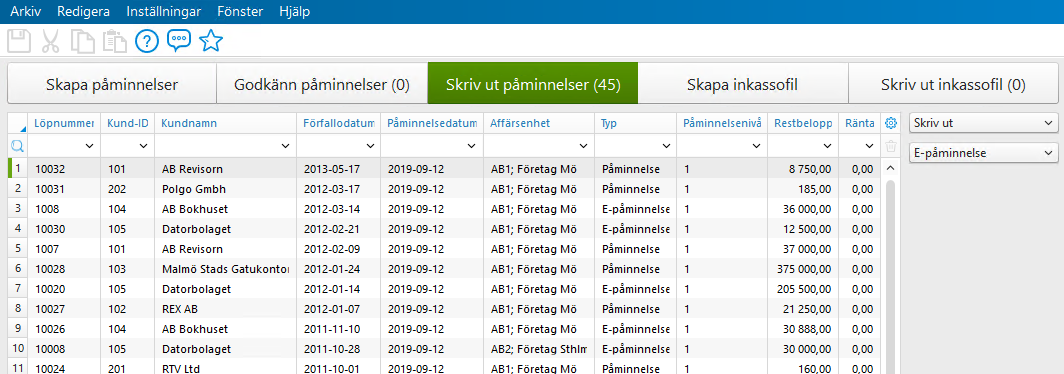Click the table scroll up arrow
Image resolution: width=1064 pixels, height=374 pixels.
891,167
